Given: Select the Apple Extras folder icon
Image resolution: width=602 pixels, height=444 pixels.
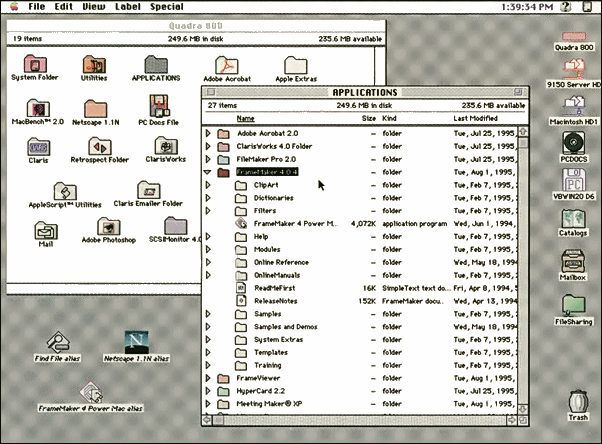Looking at the screenshot, I should click(x=296, y=65).
